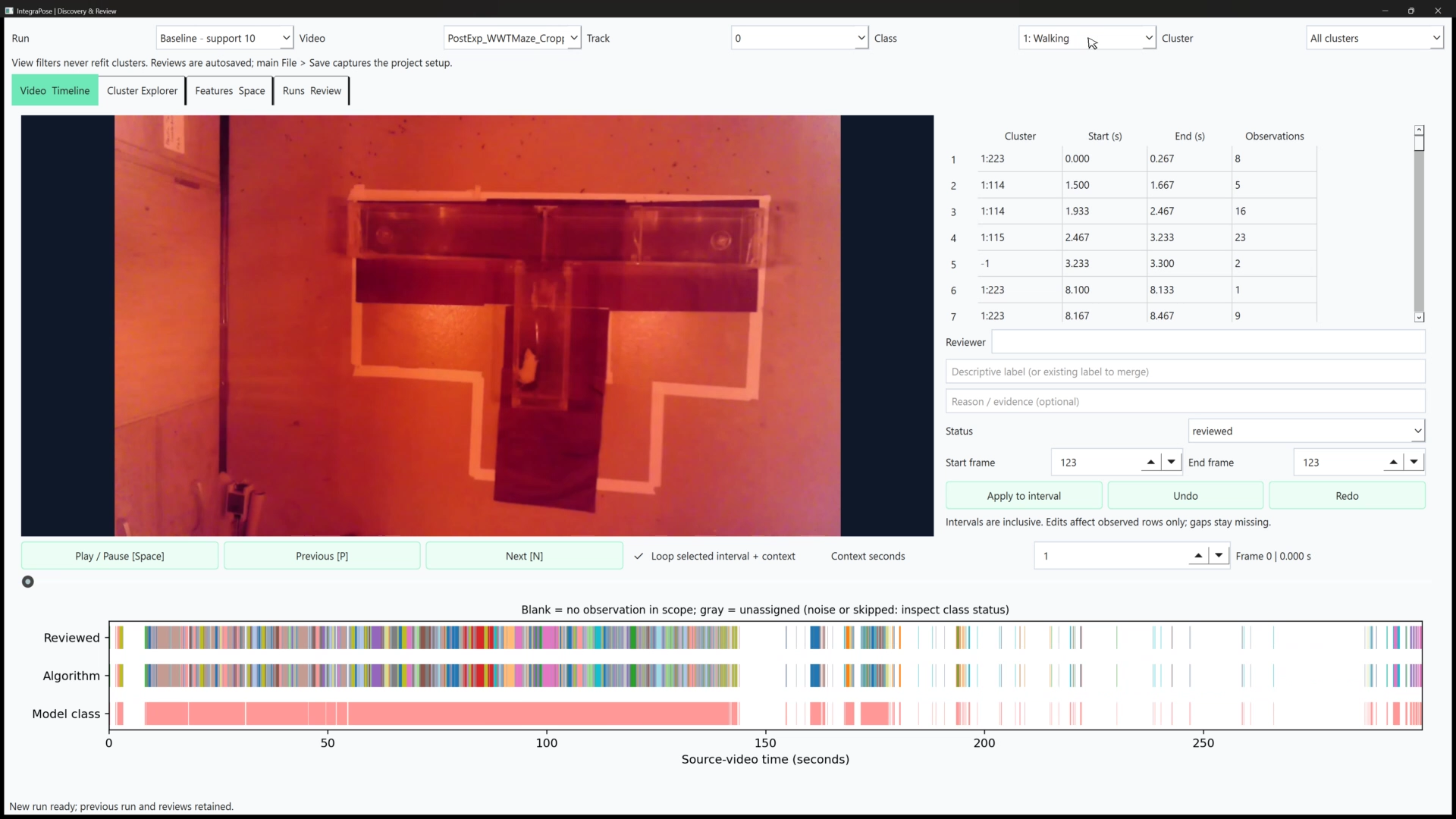Click the Start frame value field 123
The height and width of the screenshot is (819, 1456).
click(x=1097, y=462)
